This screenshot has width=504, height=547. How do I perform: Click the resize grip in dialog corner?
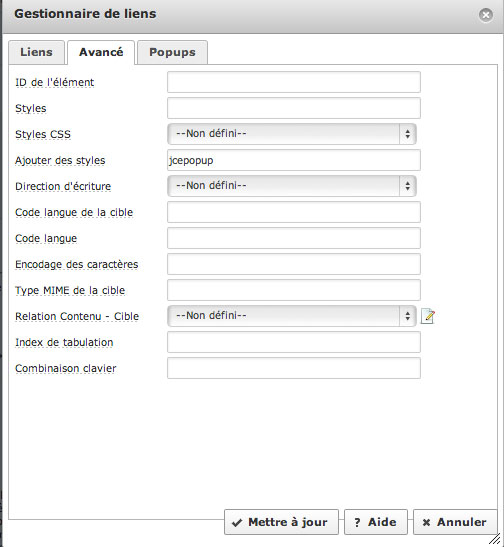[495, 539]
